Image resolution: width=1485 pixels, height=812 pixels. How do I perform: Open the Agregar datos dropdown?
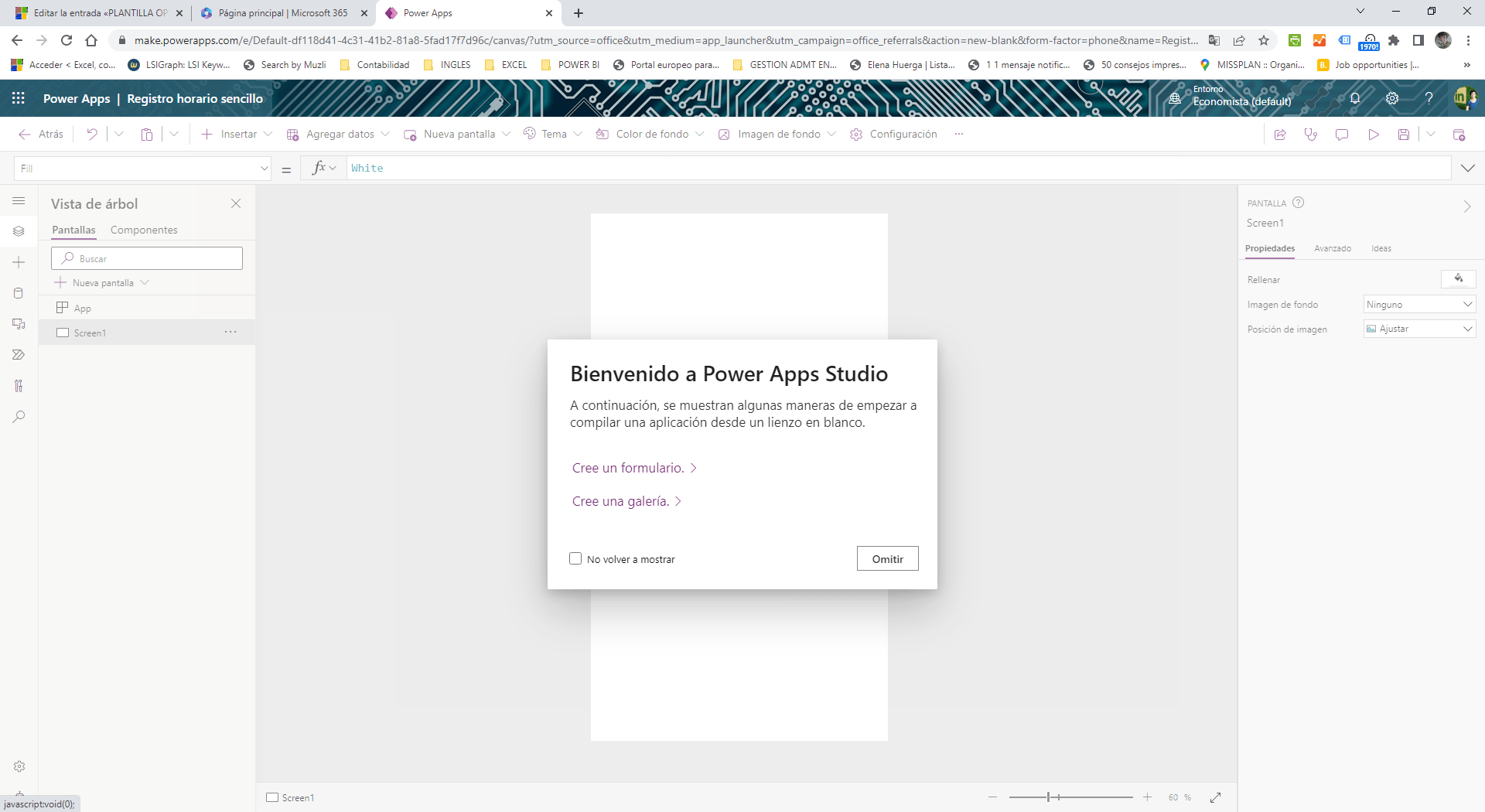tap(338, 134)
